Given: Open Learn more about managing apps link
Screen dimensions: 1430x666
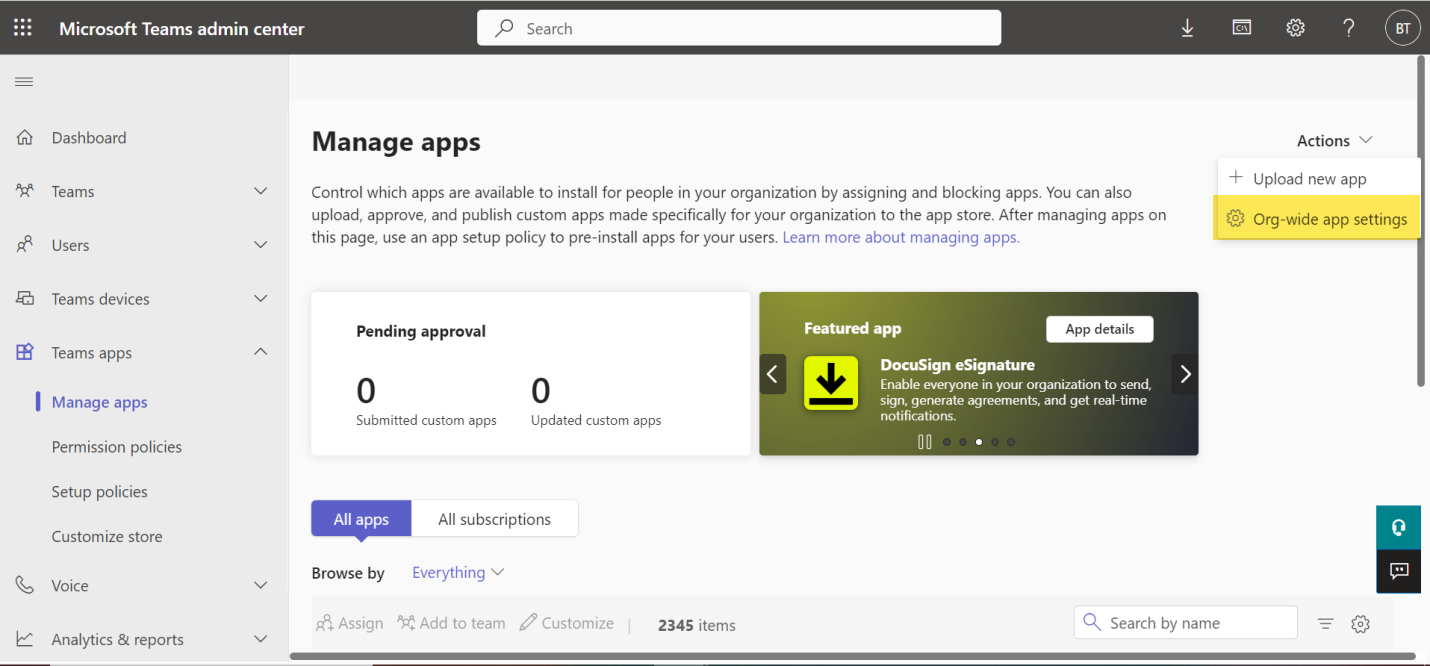Looking at the screenshot, I should [901, 237].
